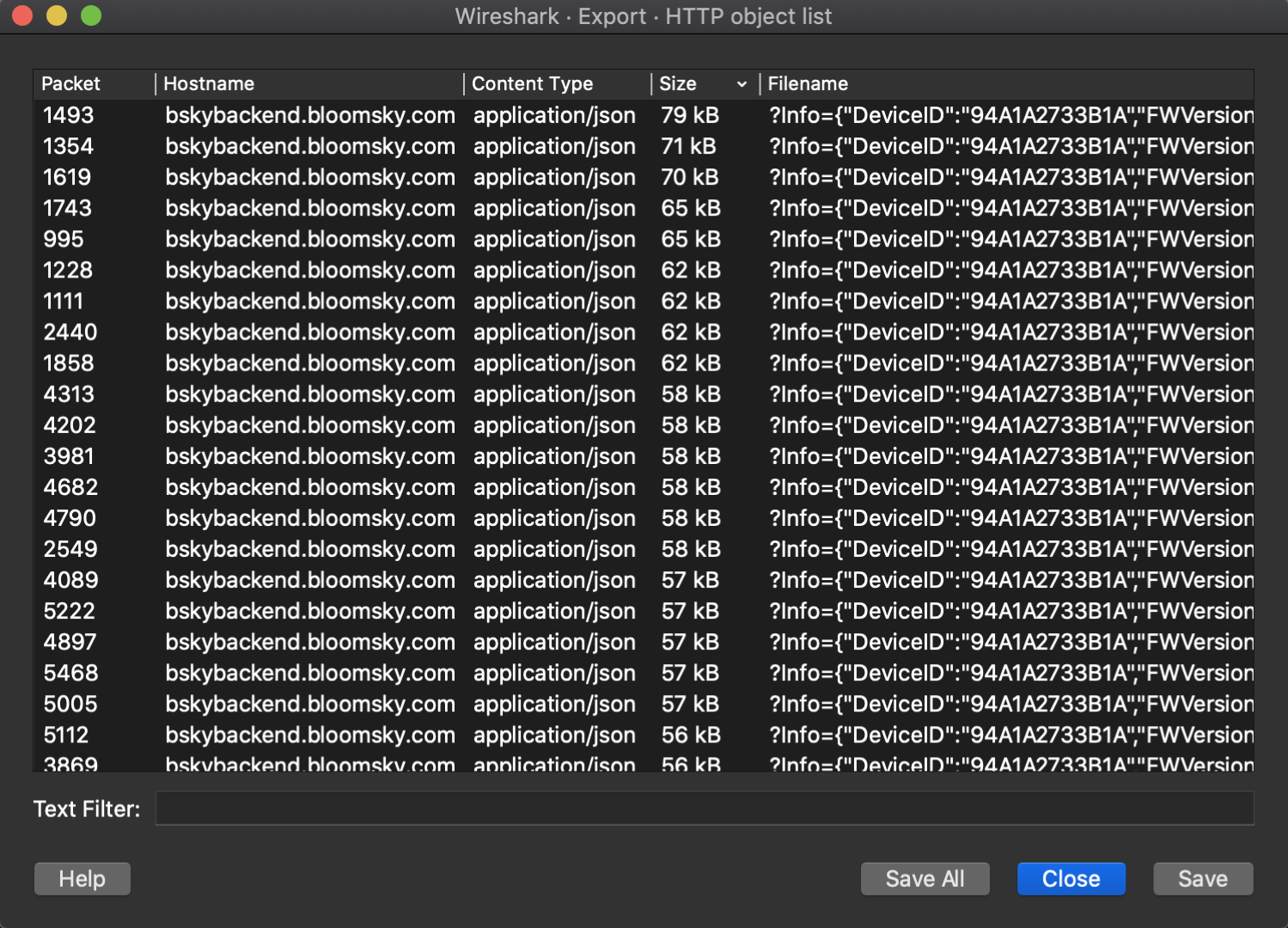
Task: Click the blue Close button
Action: (1071, 879)
